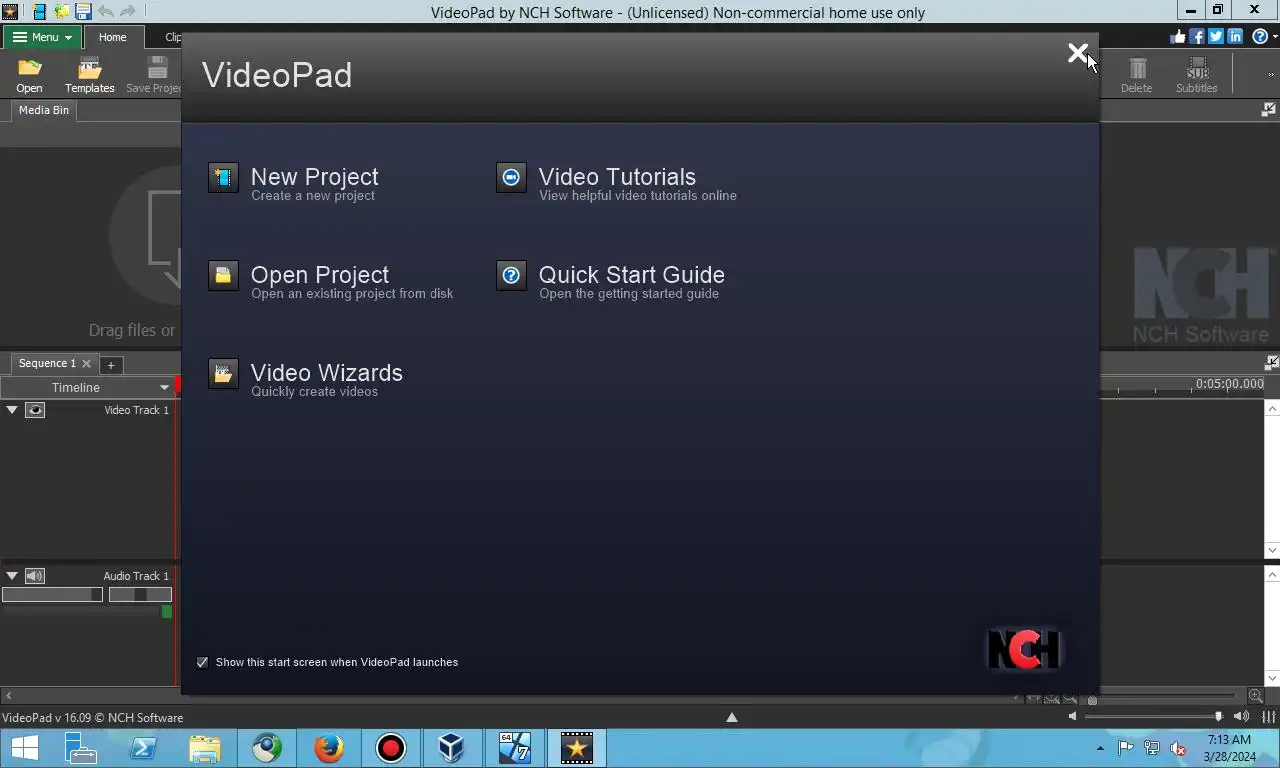Open the help dropdown arrow
Image resolution: width=1280 pixels, height=768 pixels.
(x=1275, y=37)
